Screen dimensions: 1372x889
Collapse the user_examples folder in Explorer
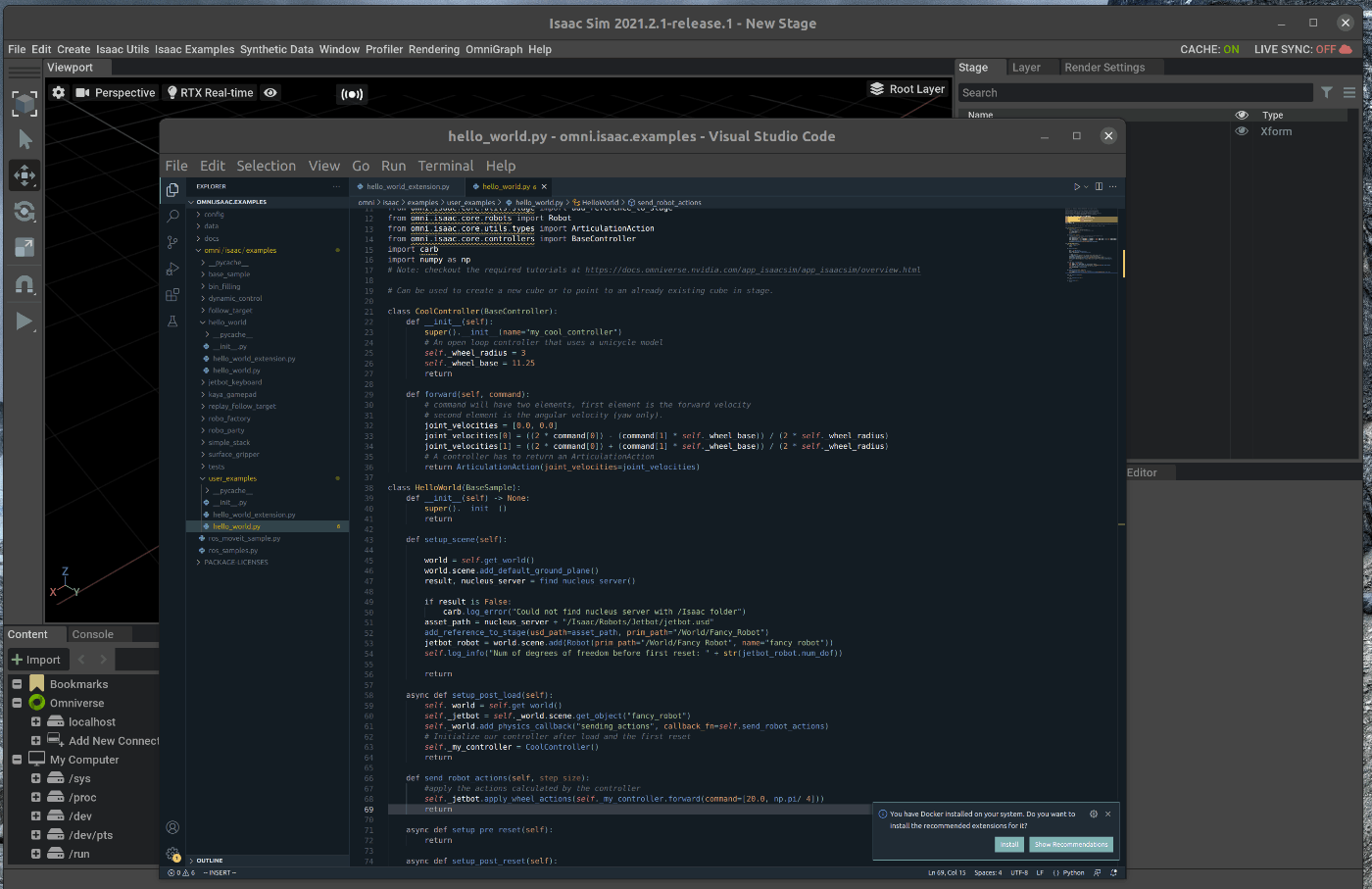pyautogui.click(x=232, y=478)
